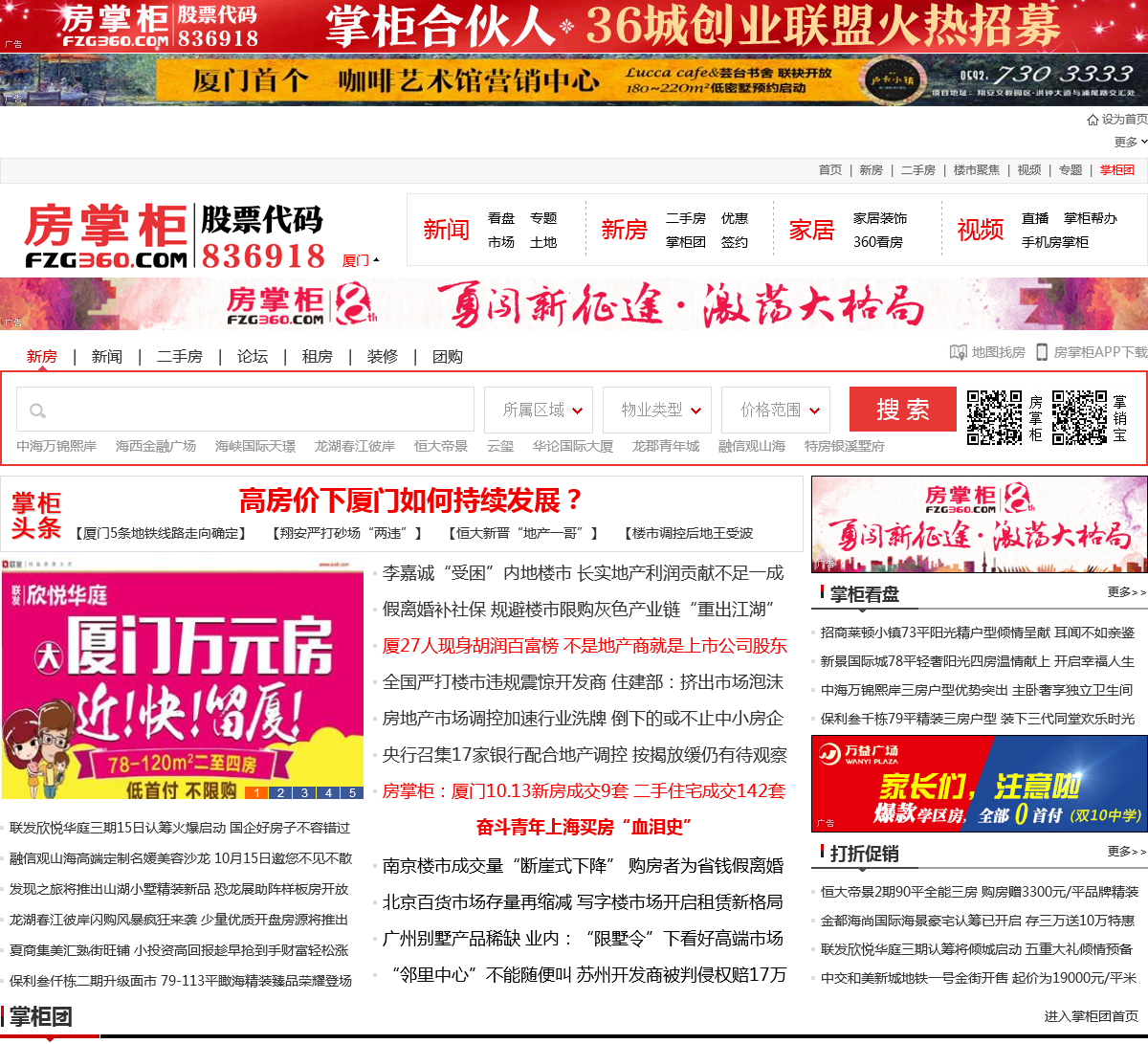Click the 万益广场 advertisement banner
The image size is (1148, 1044).
tap(980, 784)
